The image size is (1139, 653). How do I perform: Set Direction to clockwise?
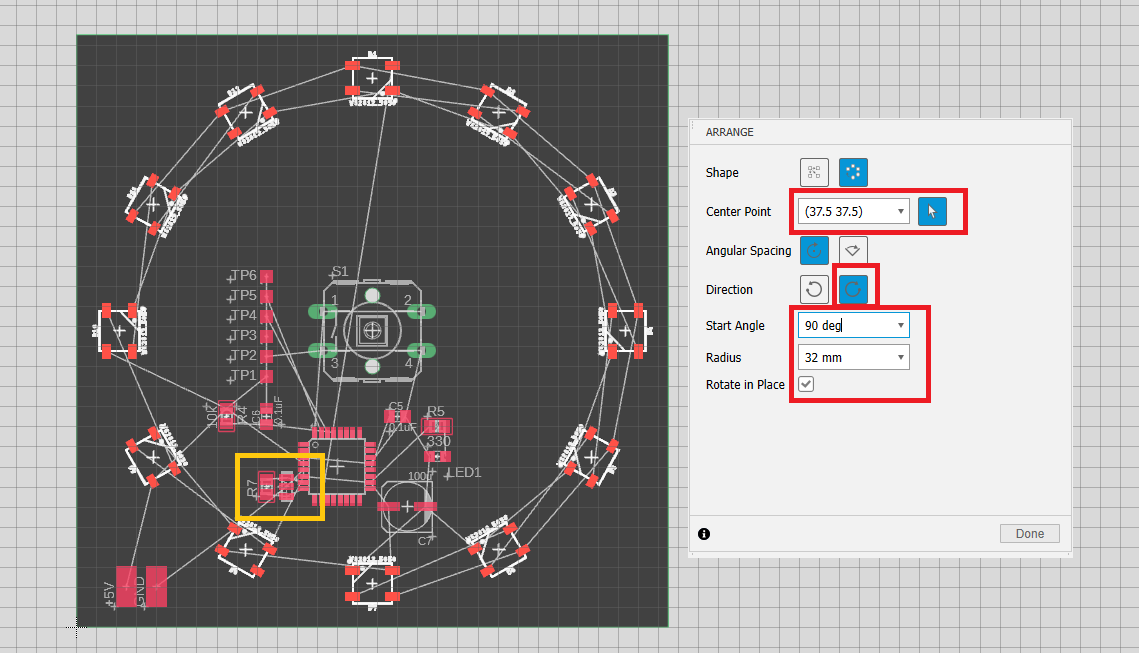tap(853, 289)
